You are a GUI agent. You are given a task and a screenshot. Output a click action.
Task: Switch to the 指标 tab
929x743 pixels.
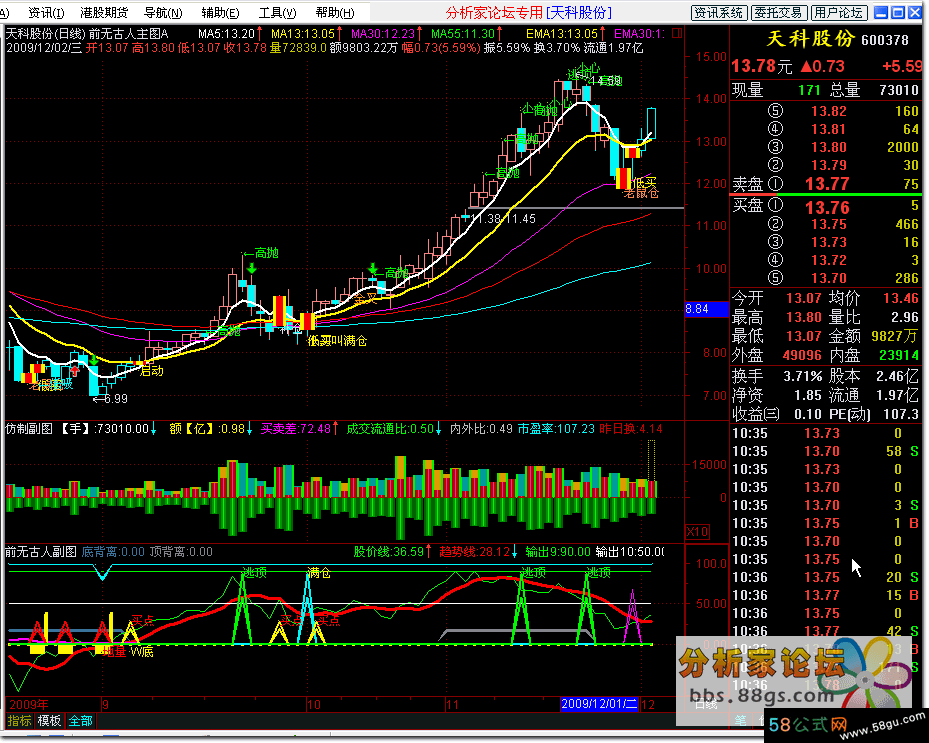[19, 721]
